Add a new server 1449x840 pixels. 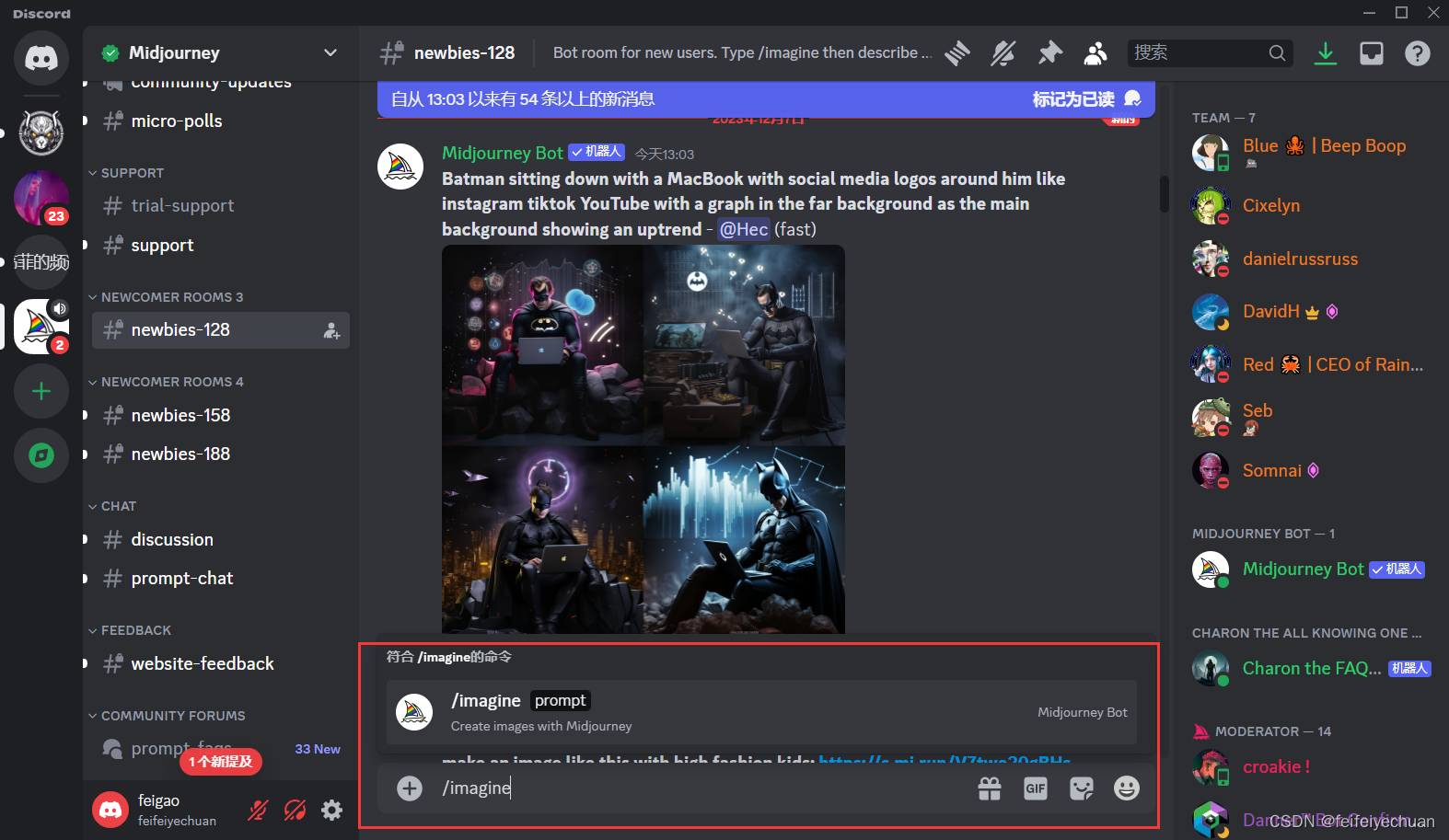click(x=41, y=391)
